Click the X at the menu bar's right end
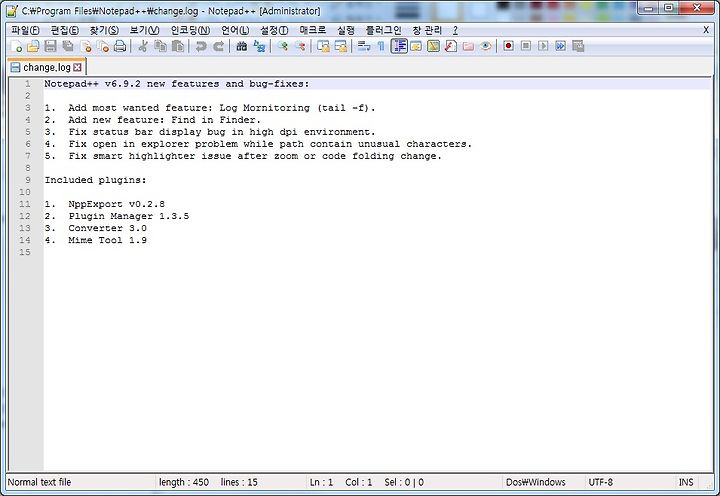This screenshot has height=496, width=720. point(706,30)
